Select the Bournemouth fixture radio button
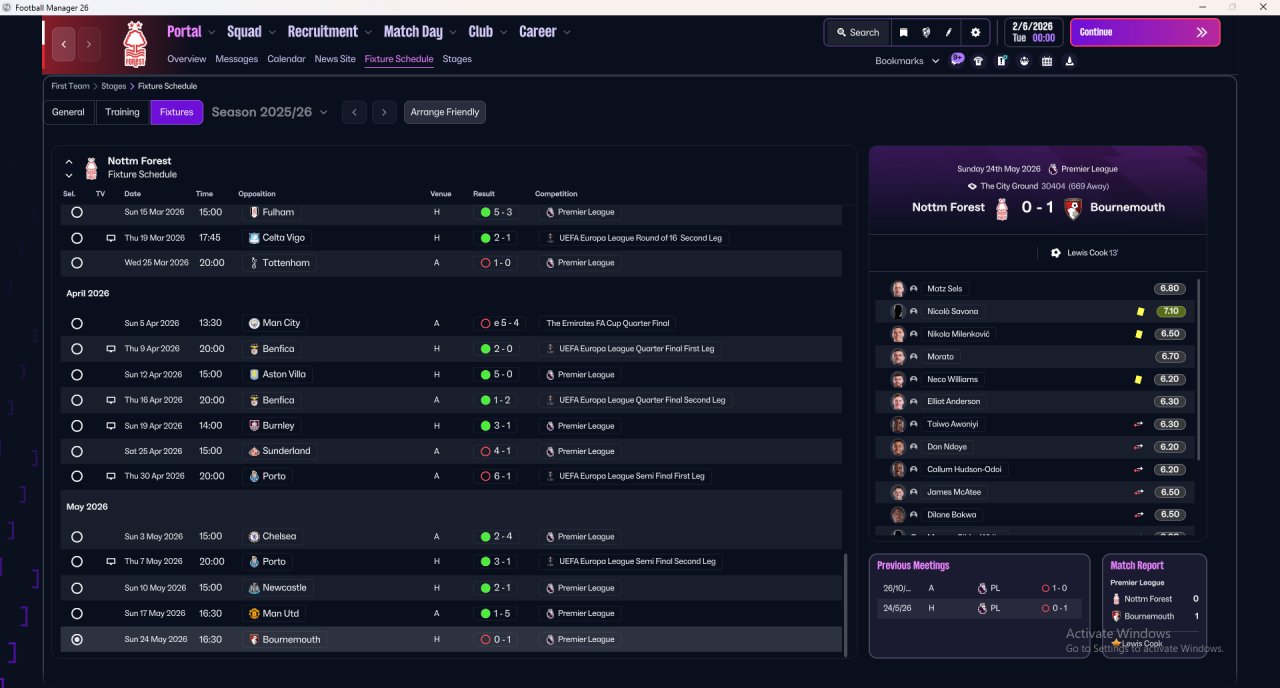Screen dimensions: 1280x688 pos(77,639)
